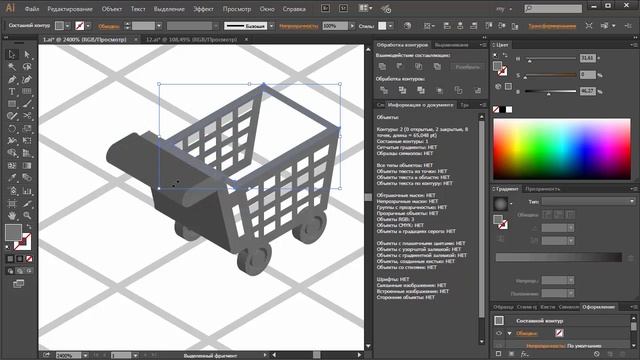
Task: Open the Редактирование menu
Action: point(70,9)
